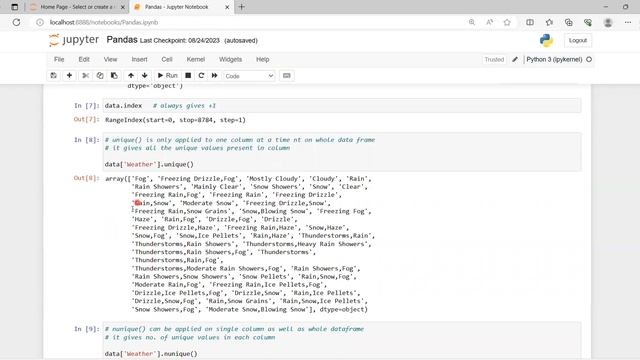Open the View menu
Viewport: 640px width, 360px height.
coord(110,59)
